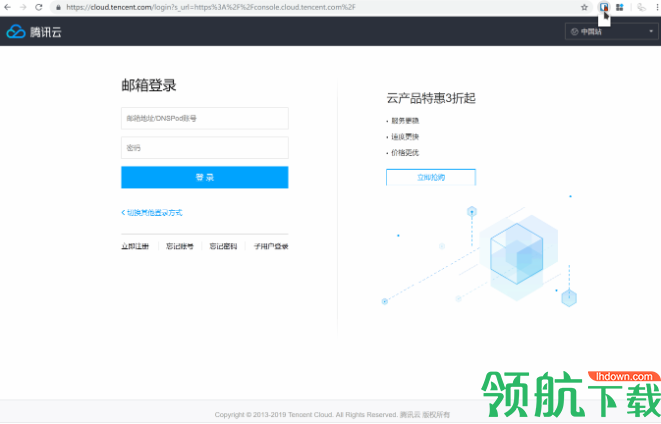This screenshot has height=424, width=661.
Task: Click the browser forward arrow
Action: click(23, 7)
